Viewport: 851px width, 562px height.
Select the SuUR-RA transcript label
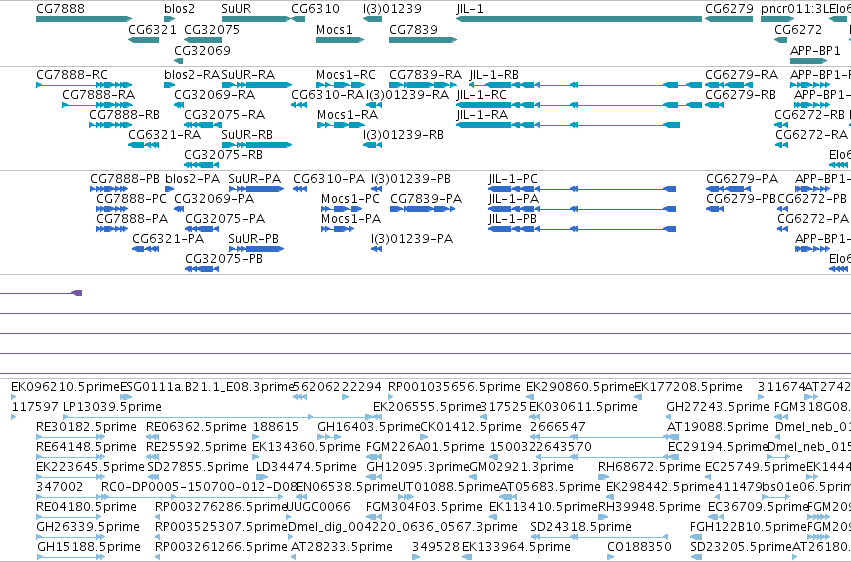(x=248, y=74)
